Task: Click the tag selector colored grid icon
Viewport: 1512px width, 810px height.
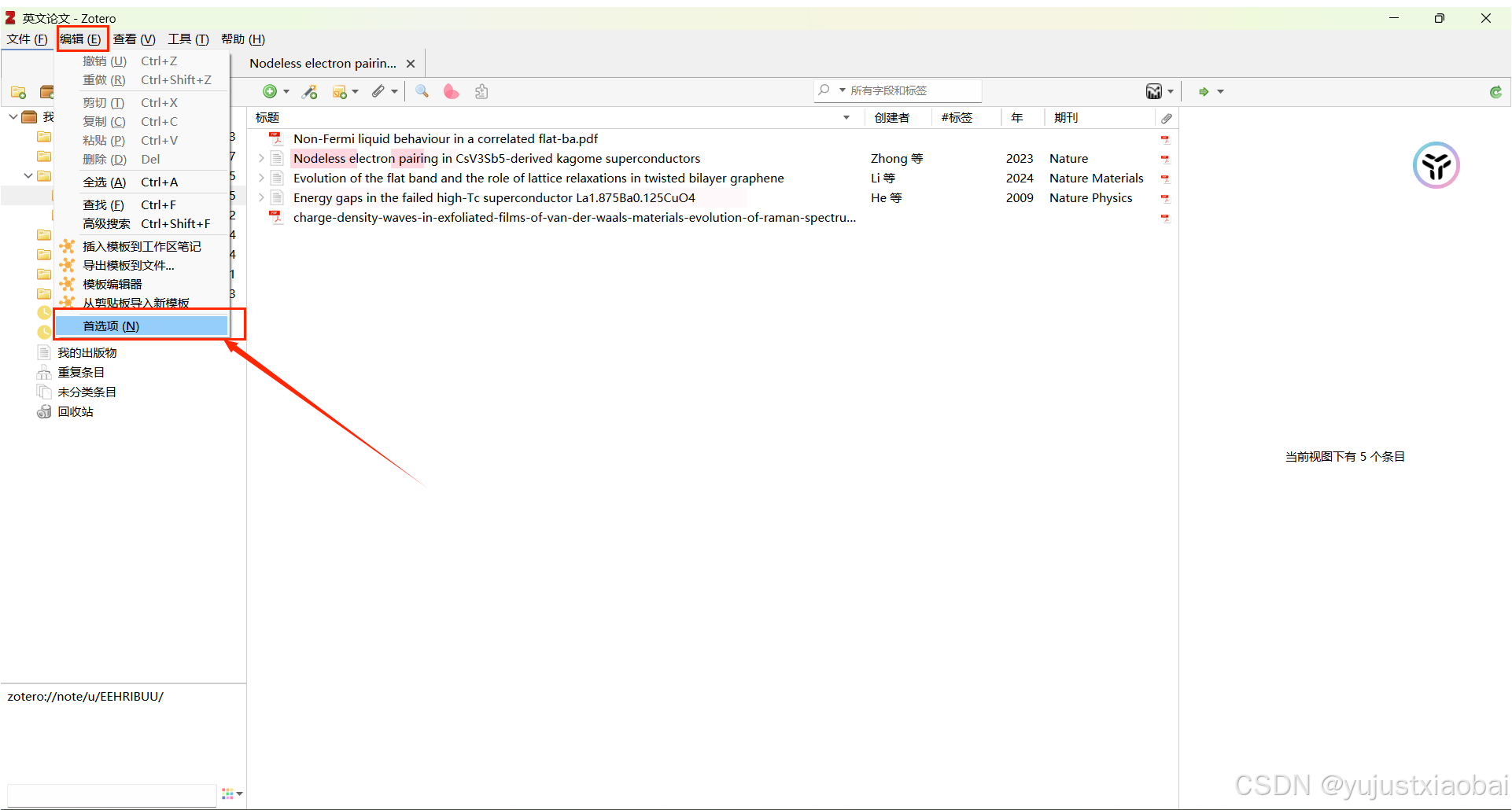Action: (x=227, y=793)
